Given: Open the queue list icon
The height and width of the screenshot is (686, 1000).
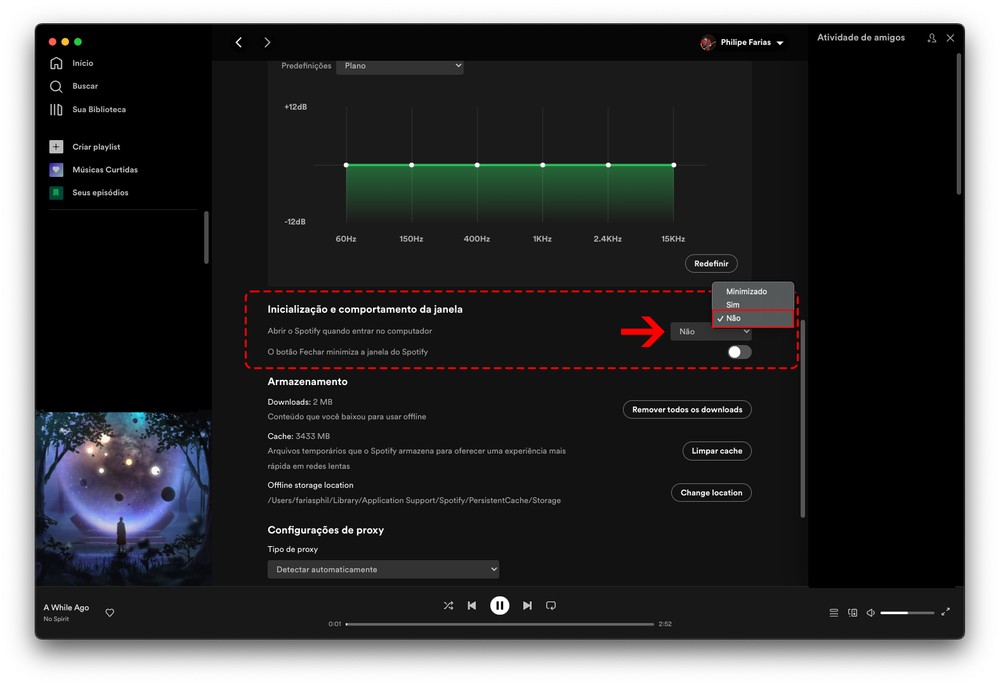Looking at the screenshot, I should 834,613.
